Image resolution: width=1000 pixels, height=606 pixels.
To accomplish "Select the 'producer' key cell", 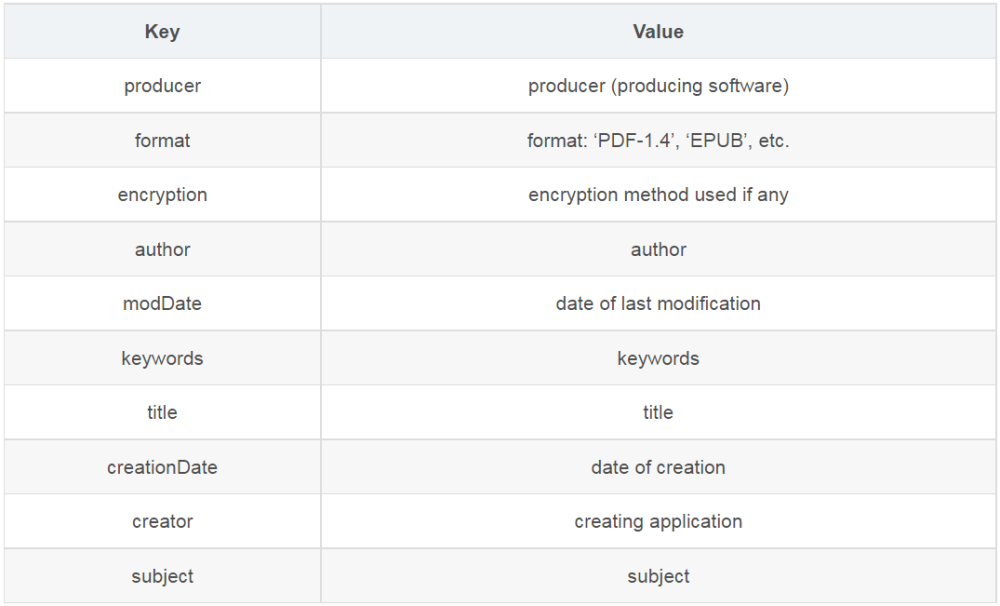I will coord(162,86).
